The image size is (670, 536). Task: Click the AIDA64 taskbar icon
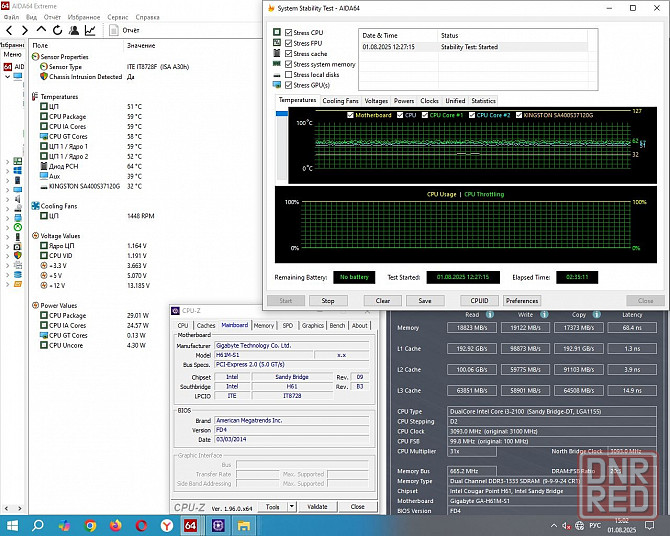click(191, 525)
